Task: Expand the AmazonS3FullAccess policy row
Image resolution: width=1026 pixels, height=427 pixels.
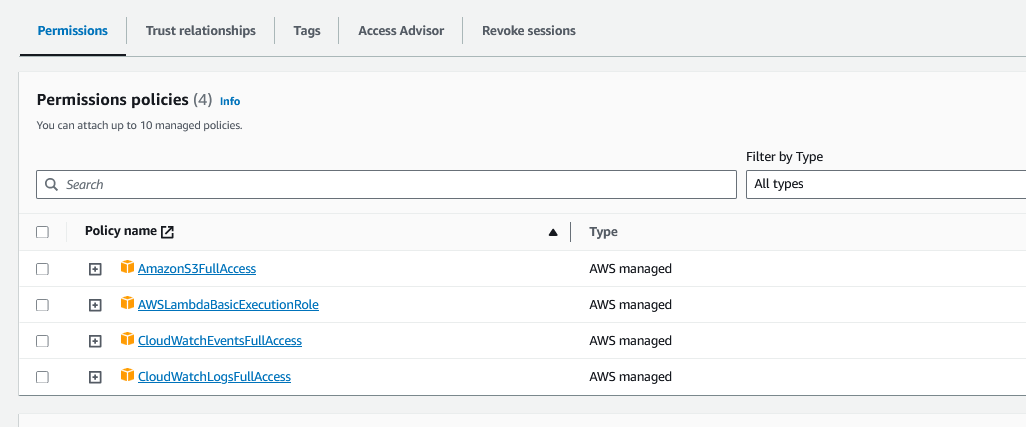Action: point(95,269)
